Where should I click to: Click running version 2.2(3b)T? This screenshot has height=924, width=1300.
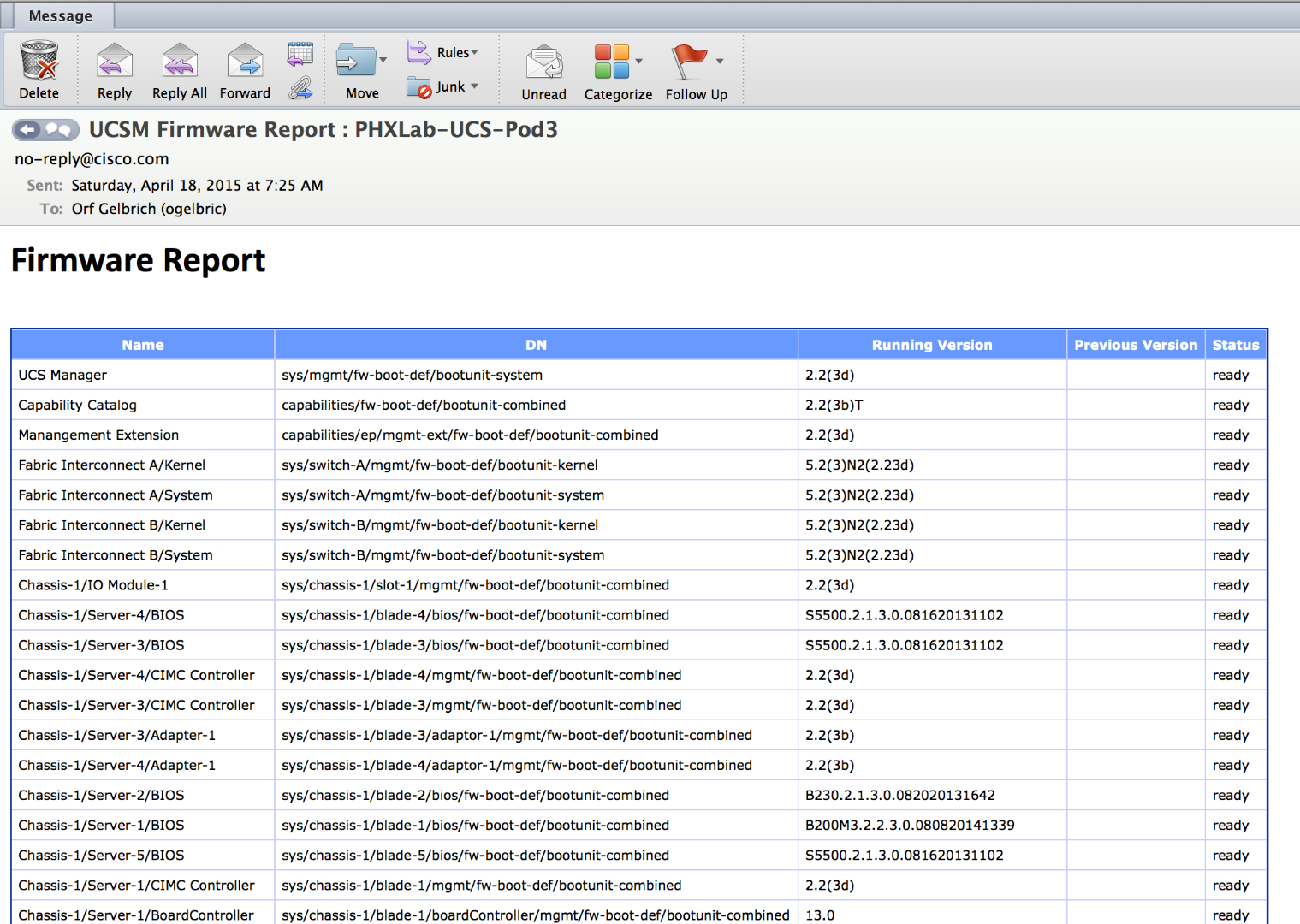[x=834, y=405]
